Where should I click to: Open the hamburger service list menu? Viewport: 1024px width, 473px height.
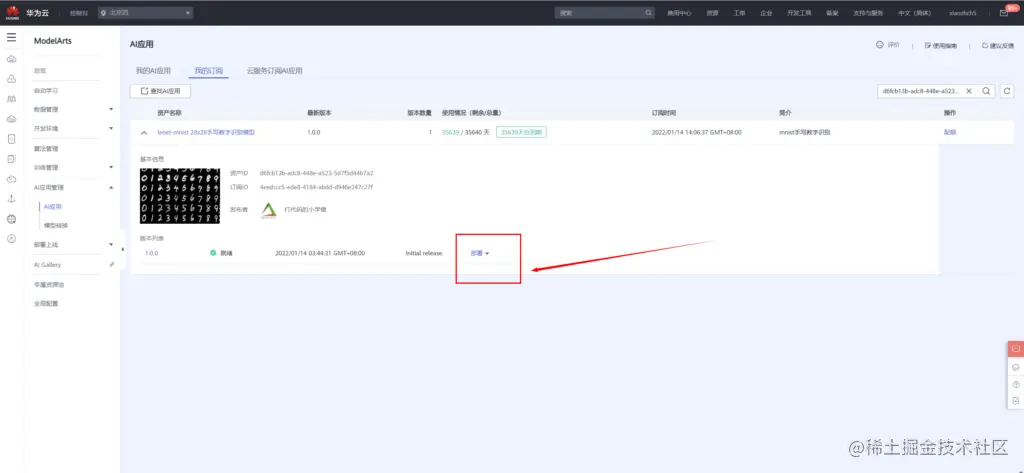click(x=11, y=38)
